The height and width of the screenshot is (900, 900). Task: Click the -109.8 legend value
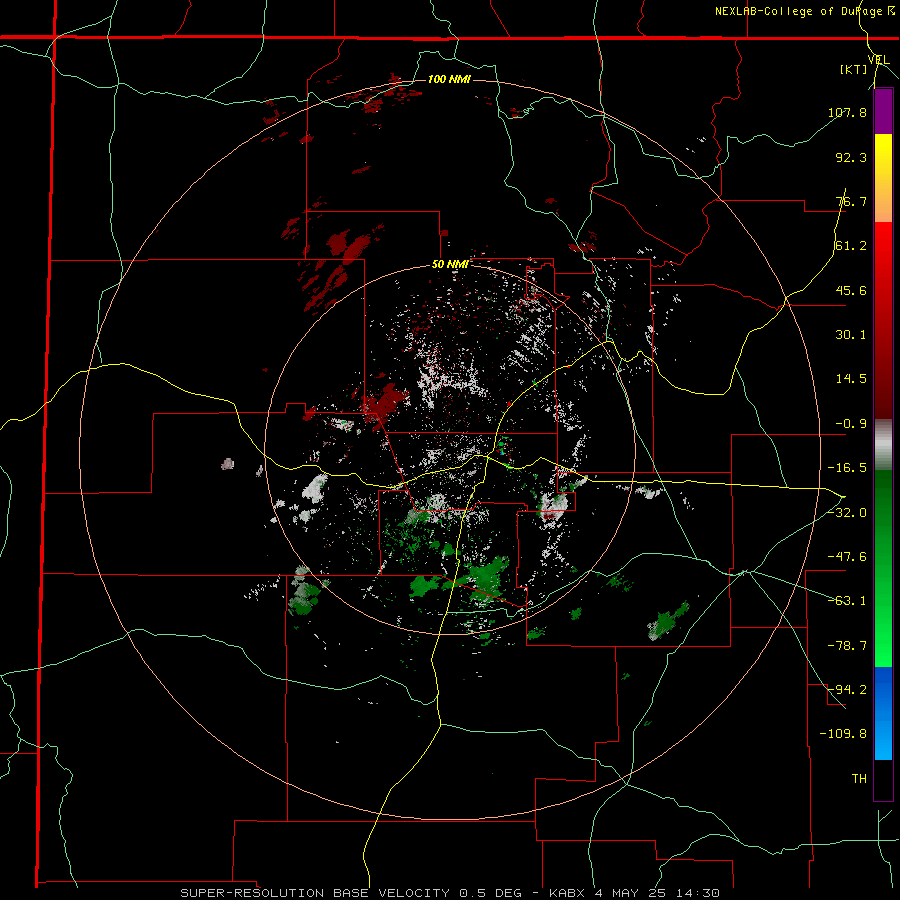click(843, 734)
